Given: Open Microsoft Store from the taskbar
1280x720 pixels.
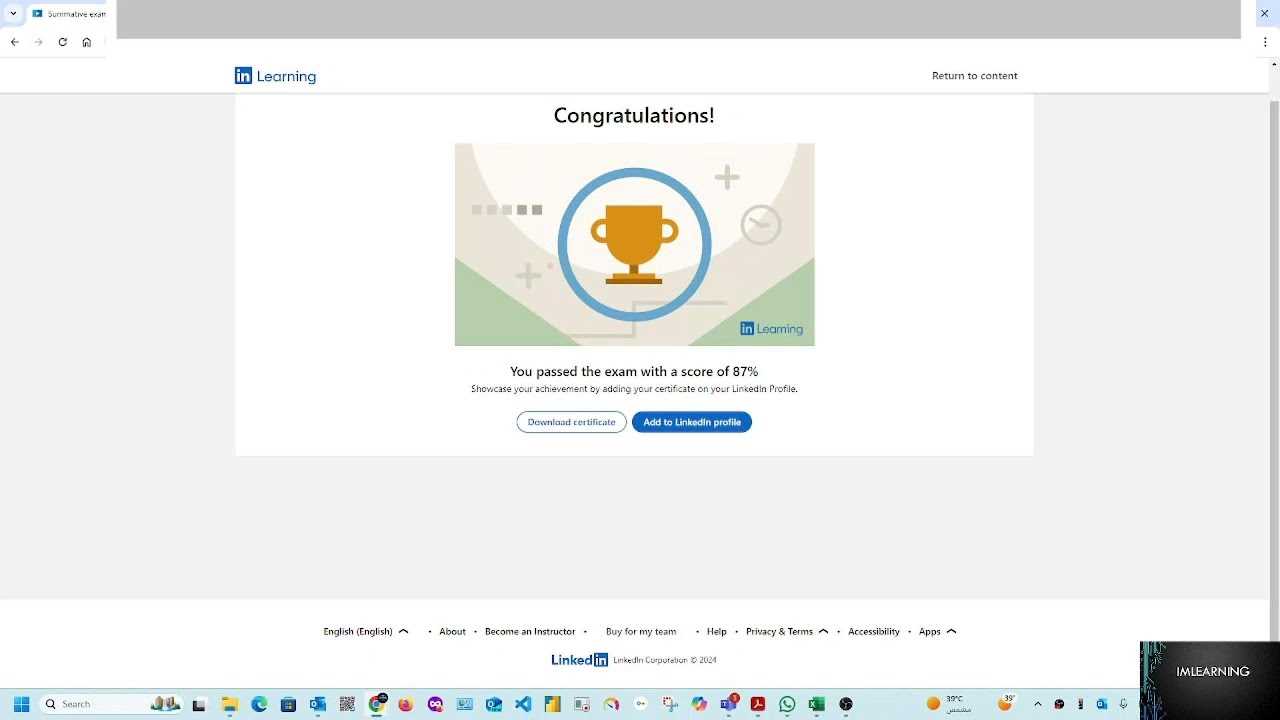Looking at the screenshot, I should (x=288, y=704).
